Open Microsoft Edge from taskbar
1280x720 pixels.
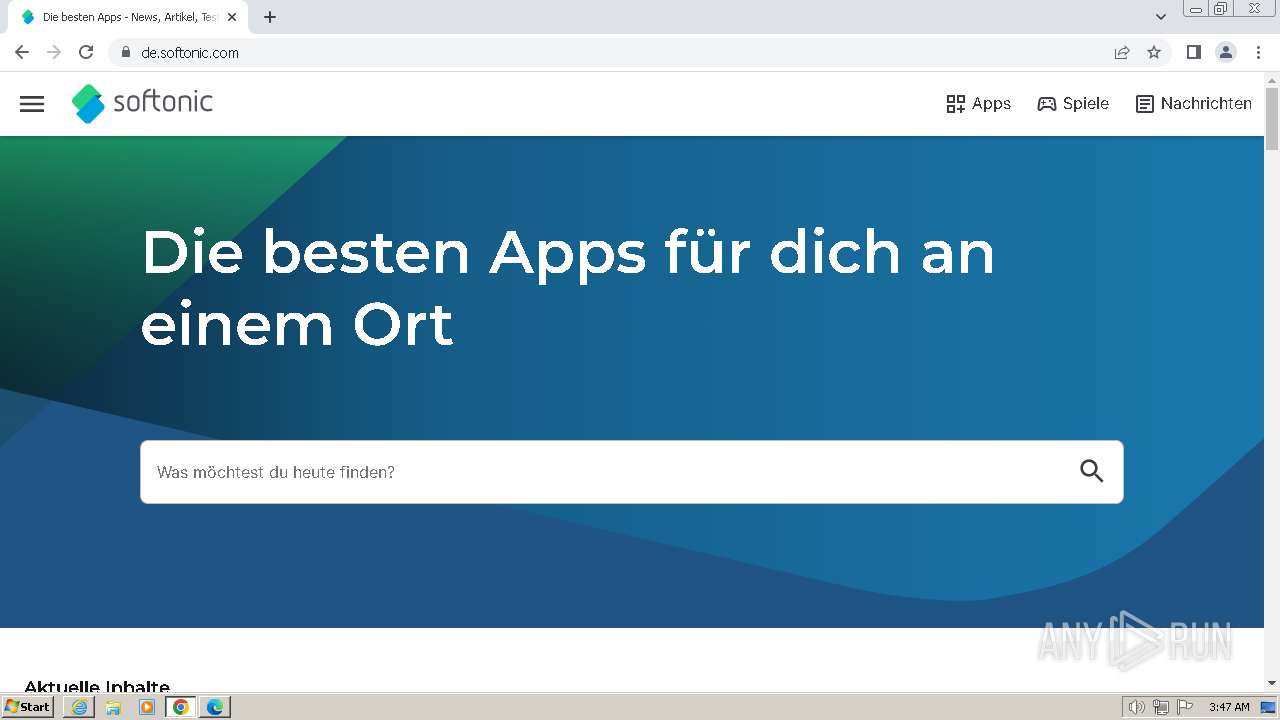coord(215,707)
